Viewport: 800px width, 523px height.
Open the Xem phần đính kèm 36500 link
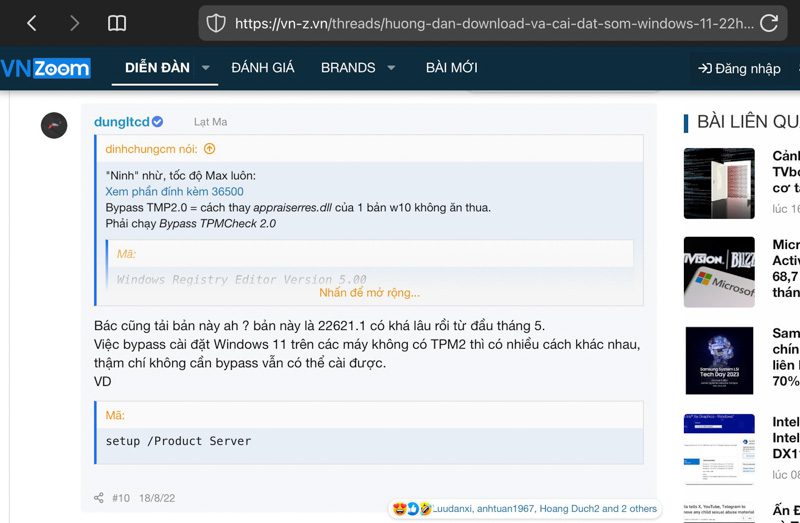coord(174,191)
